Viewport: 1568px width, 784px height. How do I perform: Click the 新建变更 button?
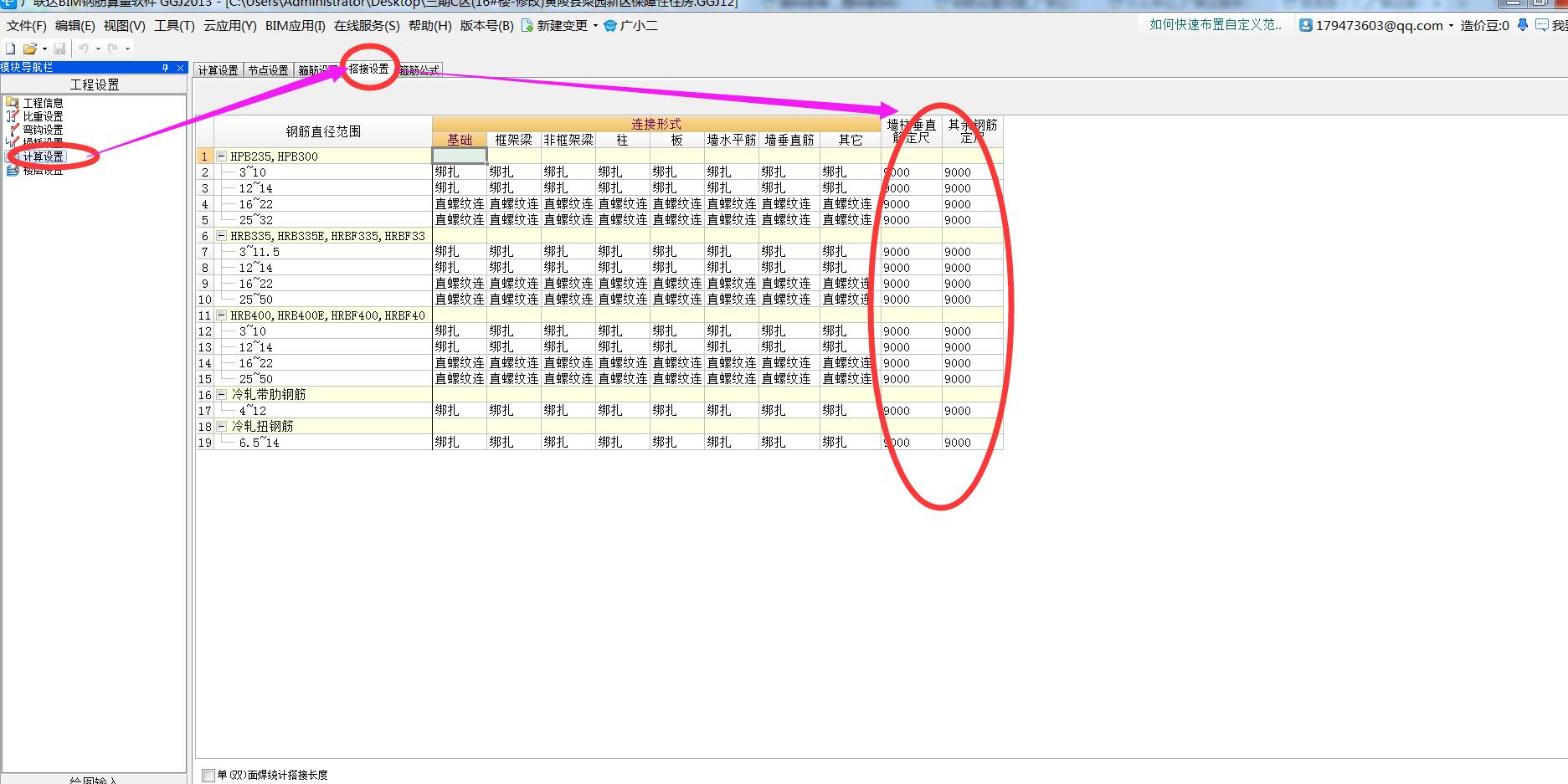(555, 26)
